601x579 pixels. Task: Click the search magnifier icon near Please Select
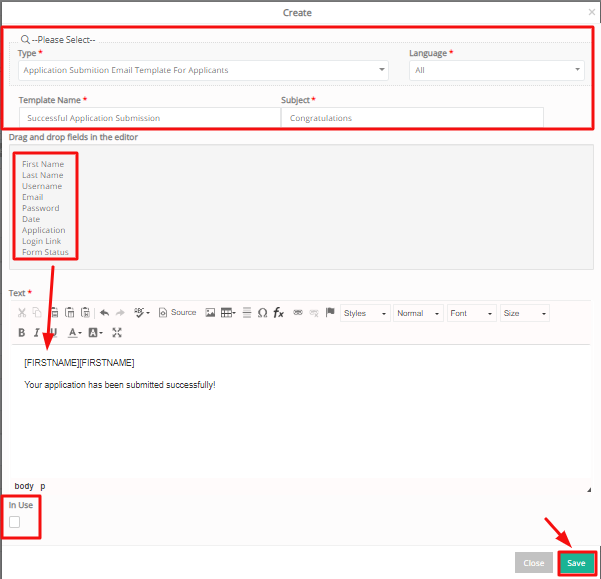tap(25, 39)
